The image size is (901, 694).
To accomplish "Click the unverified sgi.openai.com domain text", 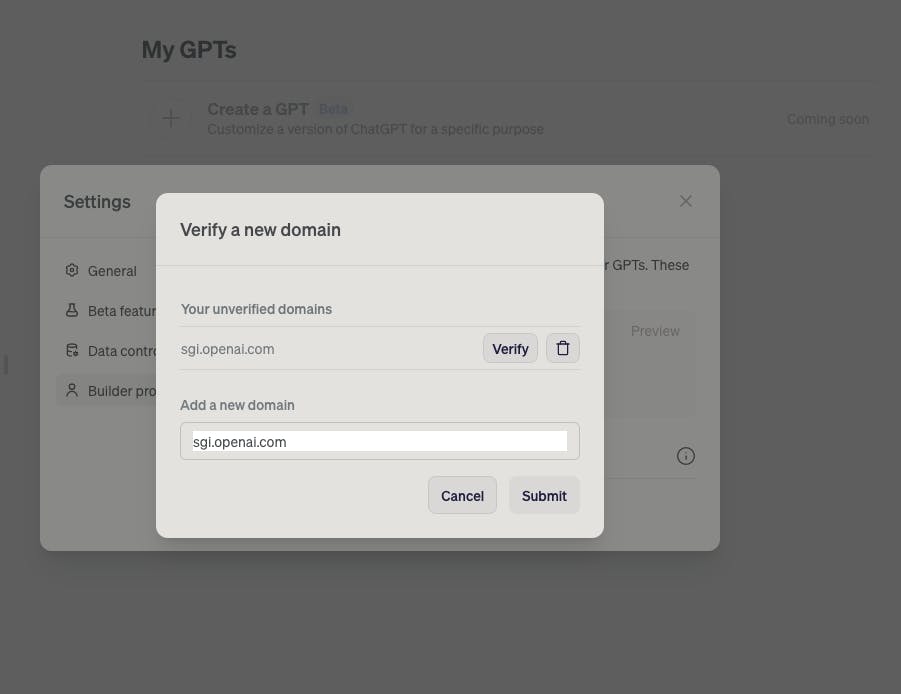I will tap(228, 349).
